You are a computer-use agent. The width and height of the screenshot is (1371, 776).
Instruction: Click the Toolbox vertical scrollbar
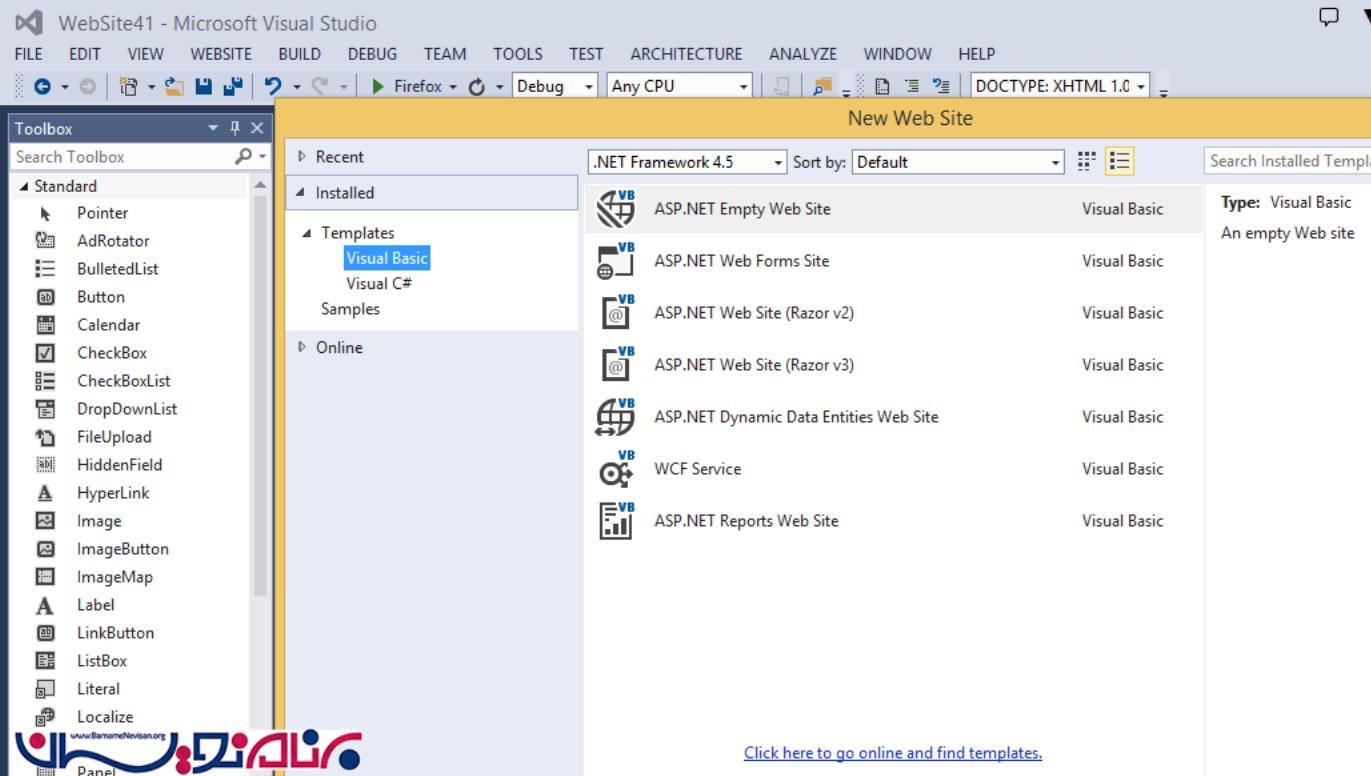click(x=259, y=400)
